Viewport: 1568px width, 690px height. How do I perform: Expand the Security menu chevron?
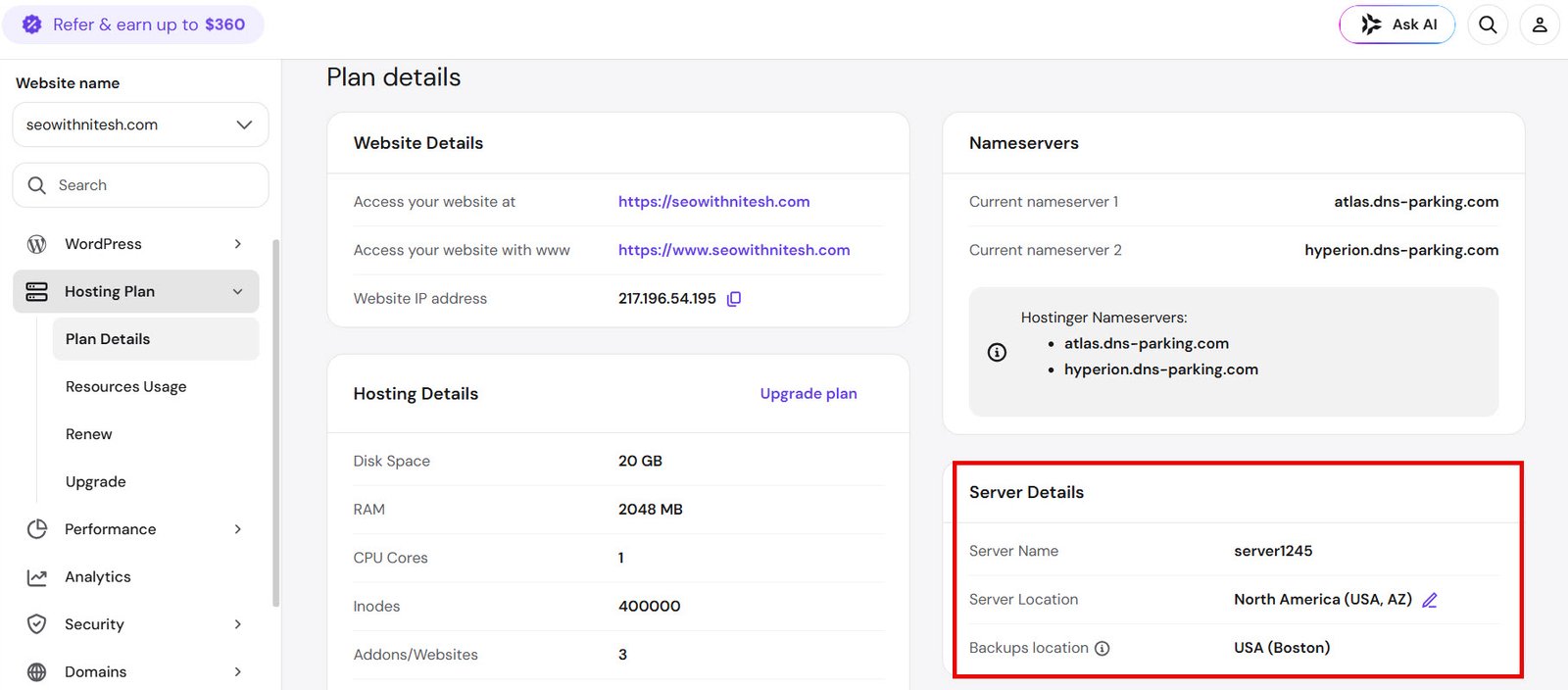(x=238, y=624)
